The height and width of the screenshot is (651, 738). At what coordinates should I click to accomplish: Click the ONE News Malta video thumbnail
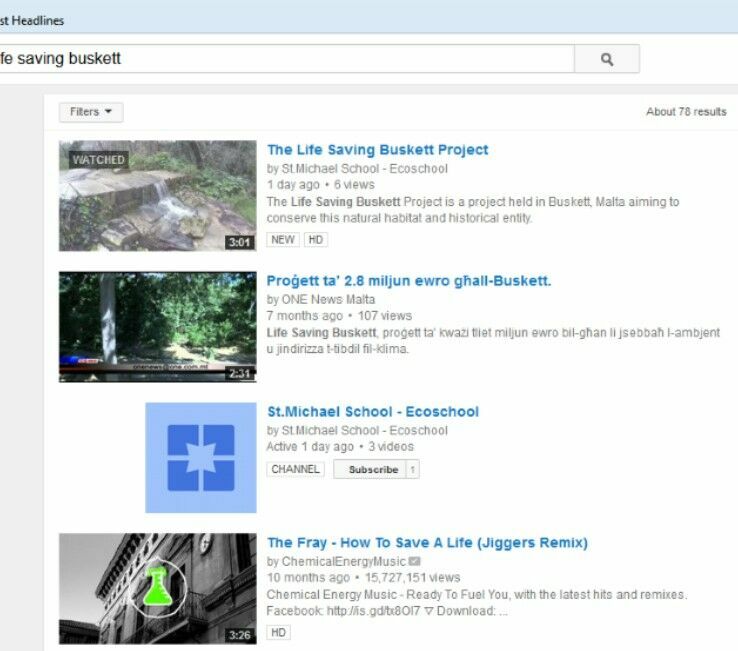point(157,327)
